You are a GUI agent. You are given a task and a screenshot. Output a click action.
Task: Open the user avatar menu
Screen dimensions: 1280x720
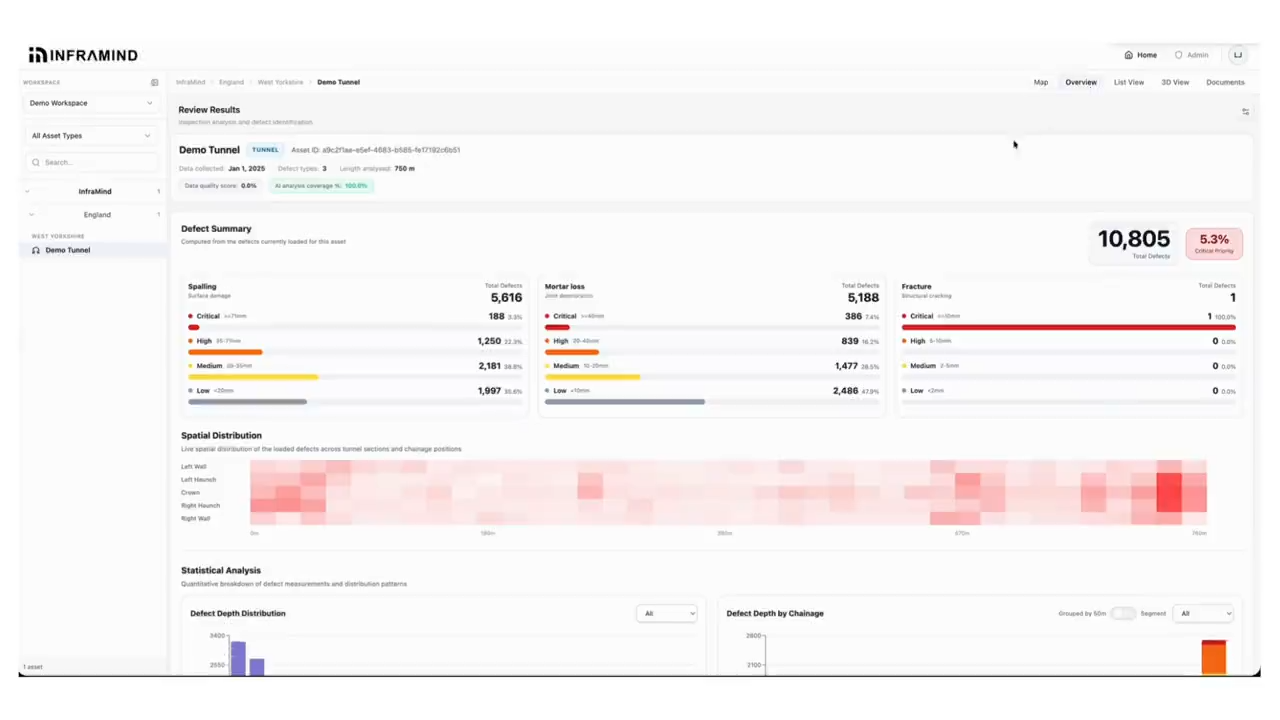[x=1238, y=55]
